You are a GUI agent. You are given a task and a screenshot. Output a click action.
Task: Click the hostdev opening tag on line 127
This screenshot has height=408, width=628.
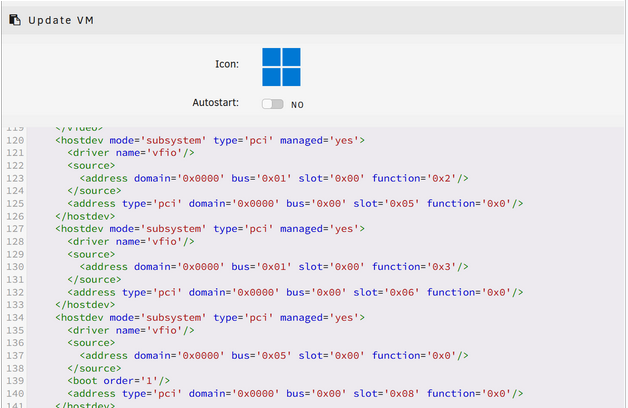pos(210,228)
